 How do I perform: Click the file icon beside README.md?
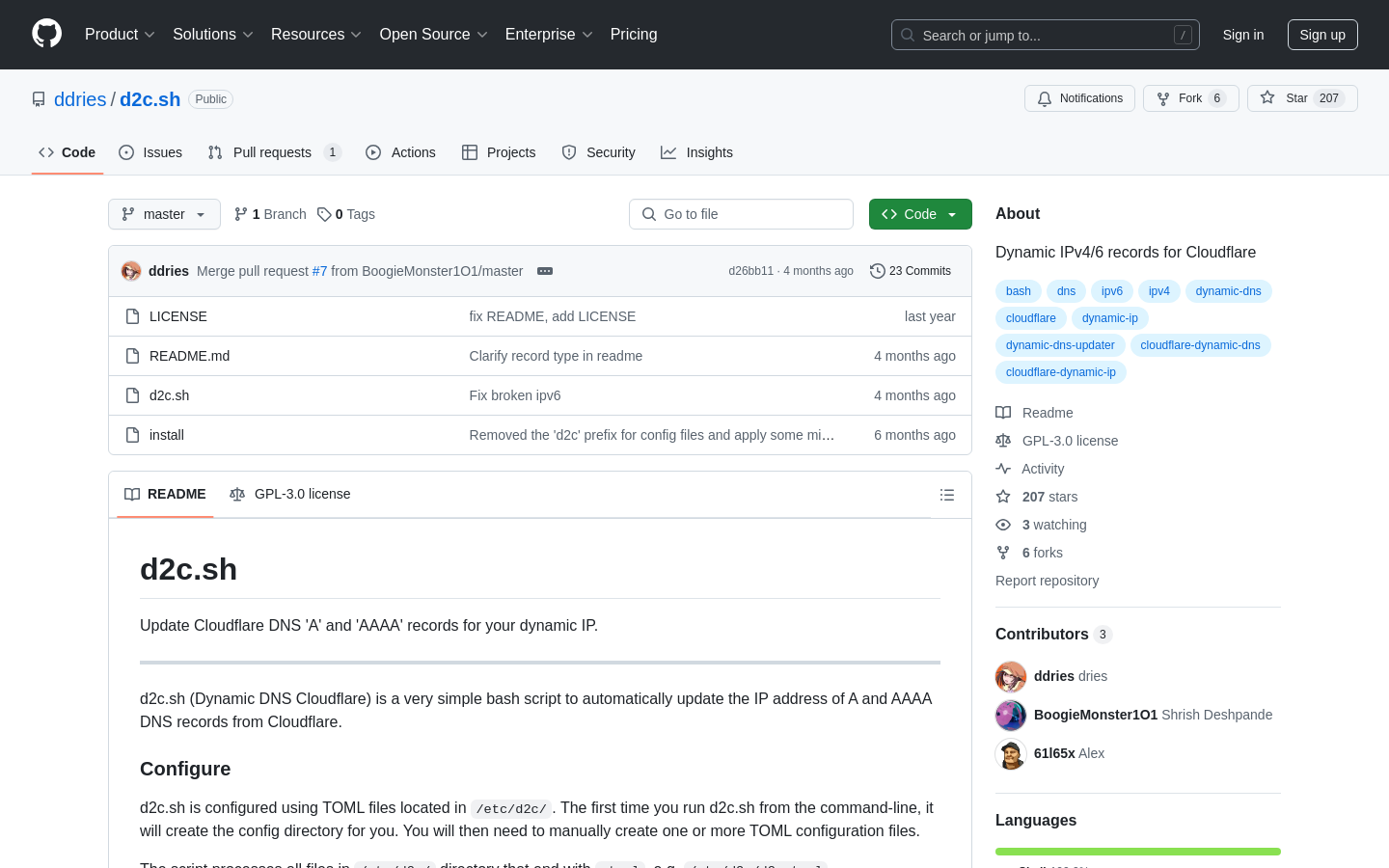(133, 356)
